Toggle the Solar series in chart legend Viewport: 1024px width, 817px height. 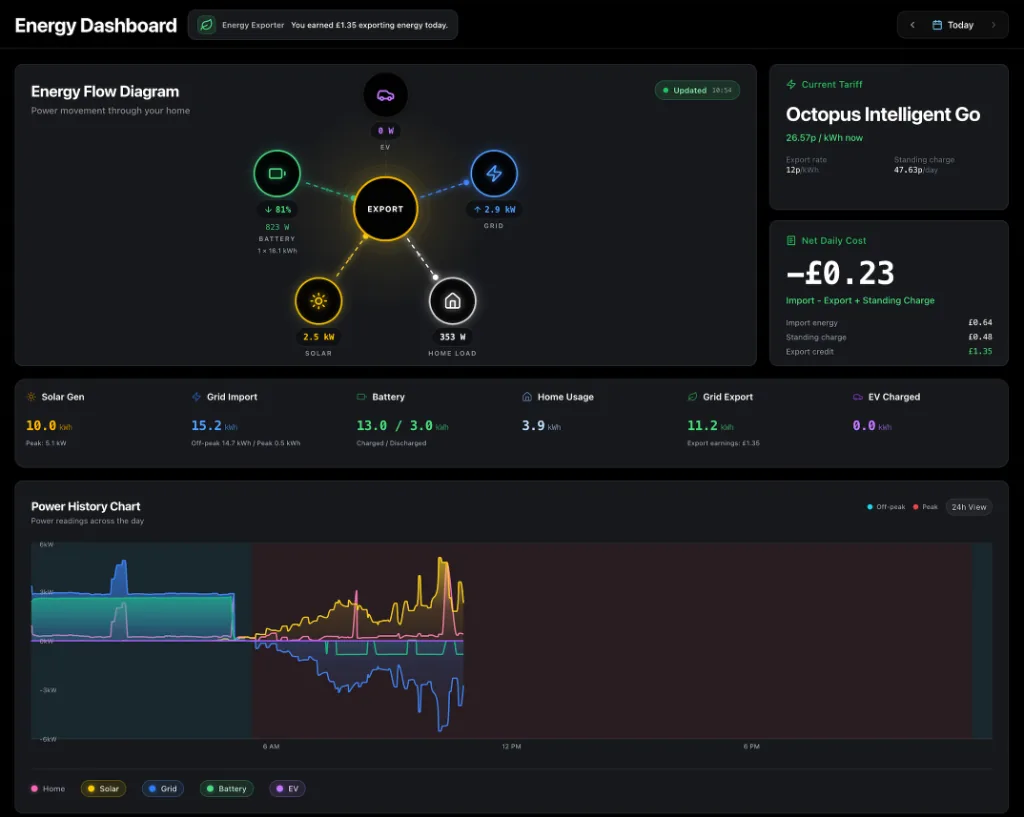coord(103,788)
